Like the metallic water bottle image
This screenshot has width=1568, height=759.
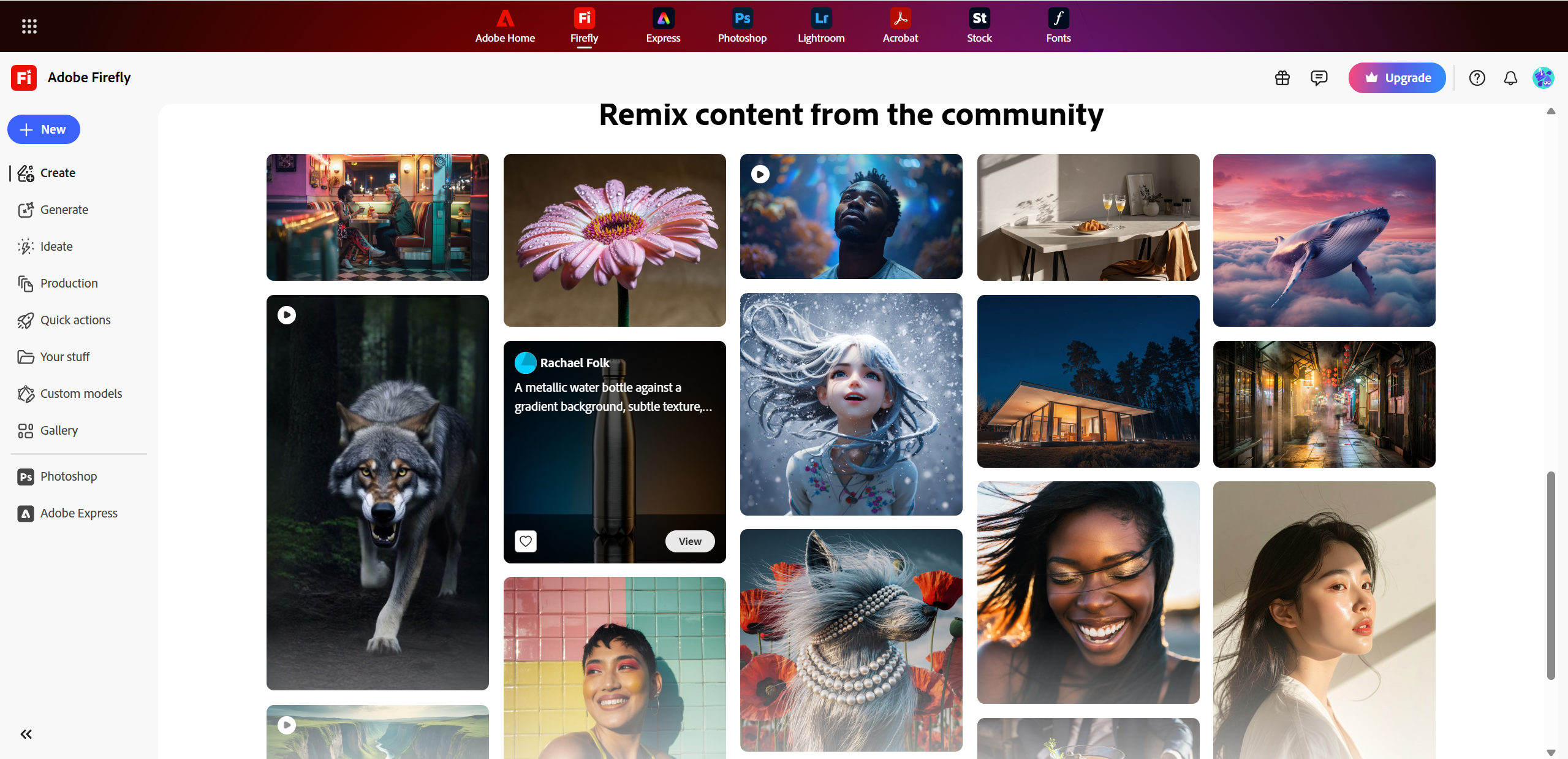(525, 541)
